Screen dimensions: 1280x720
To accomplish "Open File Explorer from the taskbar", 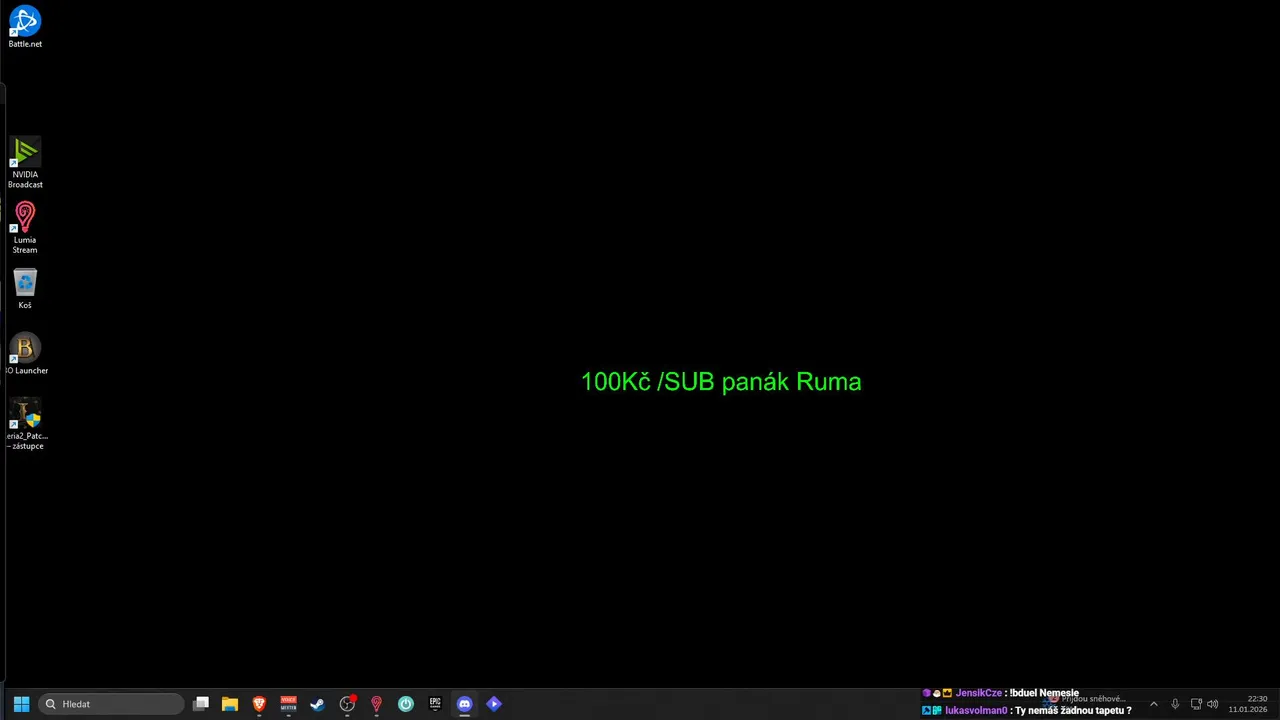I will pyautogui.click(x=230, y=704).
